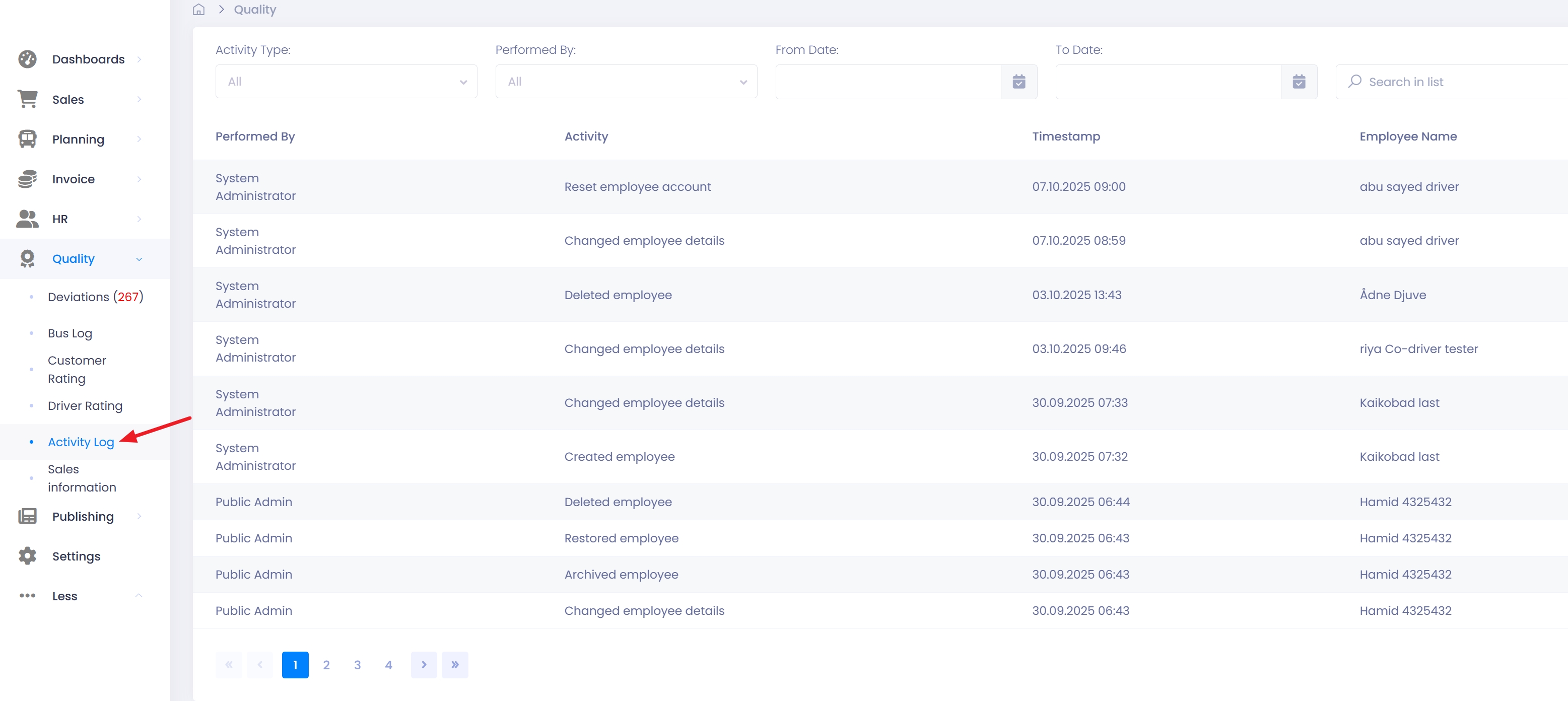Image resolution: width=1568 pixels, height=701 pixels.
Task: Click the Planning bus icon
Action: (27, 139)
